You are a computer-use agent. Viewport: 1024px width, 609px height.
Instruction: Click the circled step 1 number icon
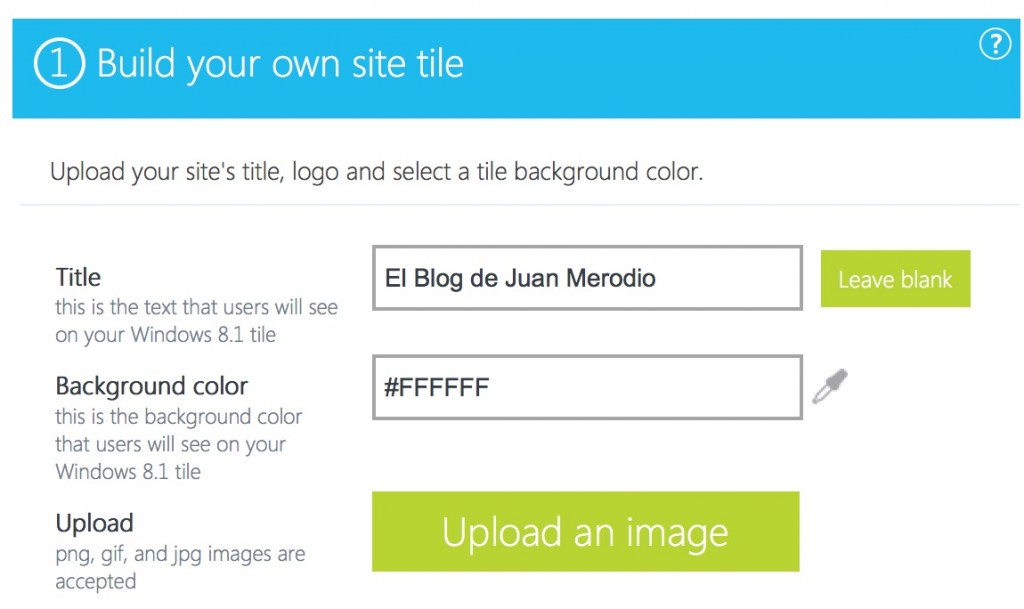click(x=58, y=64)
